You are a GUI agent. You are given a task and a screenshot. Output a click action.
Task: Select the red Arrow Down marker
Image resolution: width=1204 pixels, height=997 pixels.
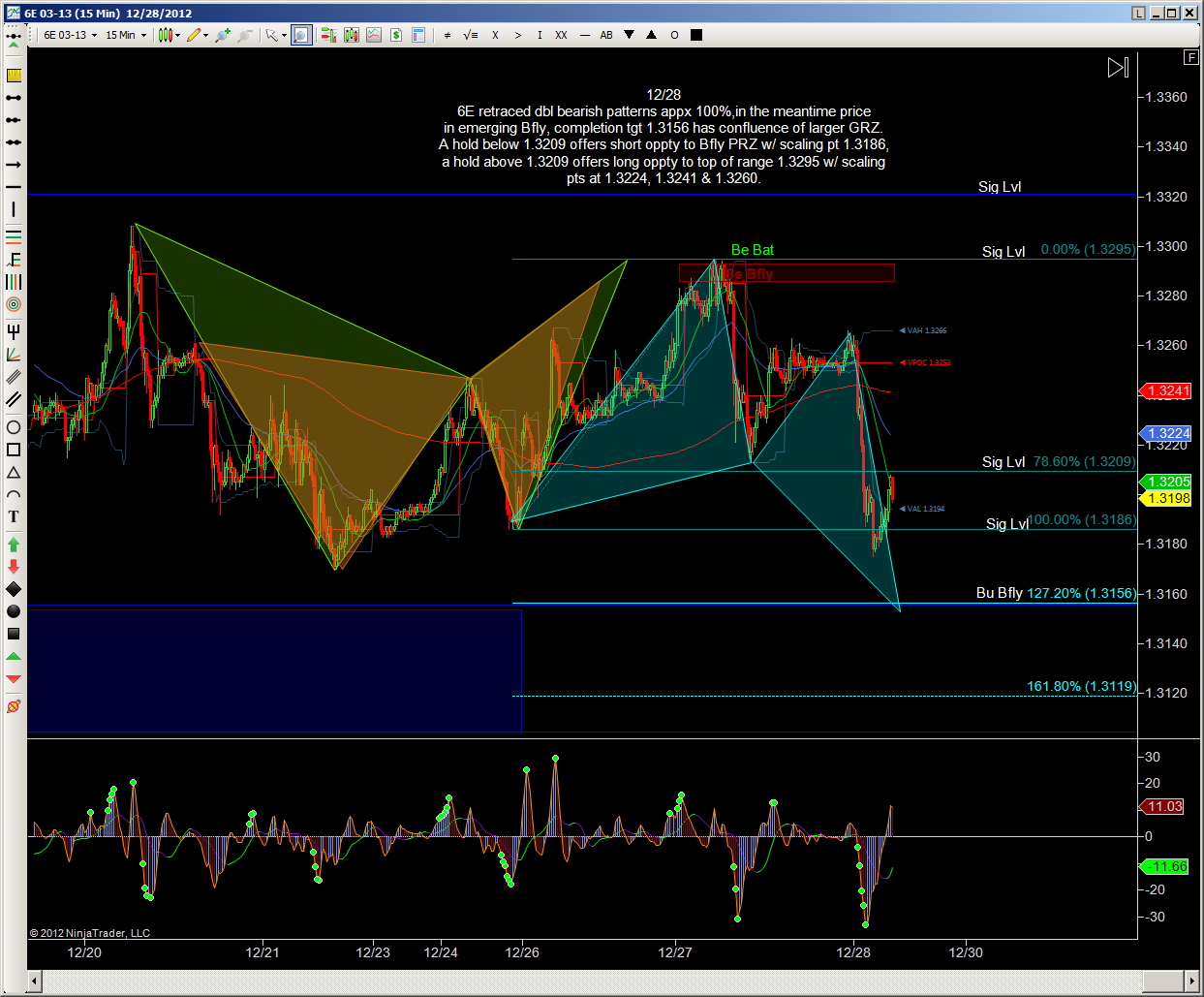[14, 567]
